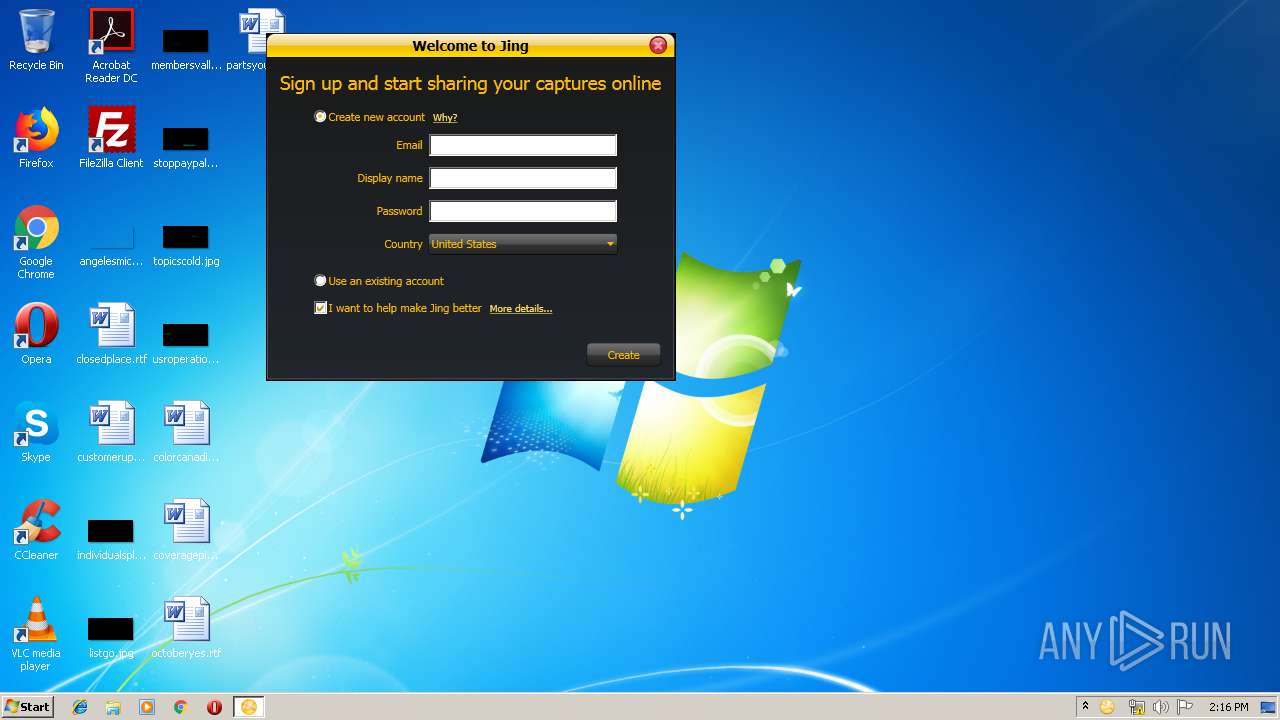Select Use an existing account option
Image resolution: width=1280 pixels, height=720 pixels.
[x=320, y=281]
